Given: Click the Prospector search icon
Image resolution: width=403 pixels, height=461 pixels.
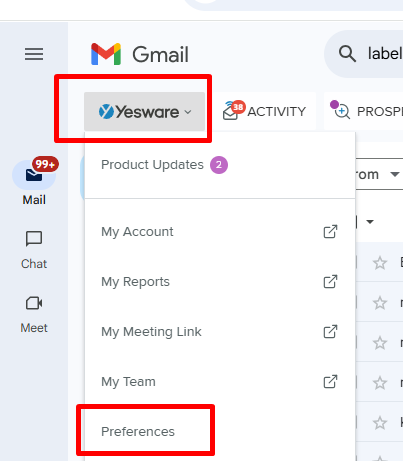Looking at the screenshot, I should click(340, 110).
